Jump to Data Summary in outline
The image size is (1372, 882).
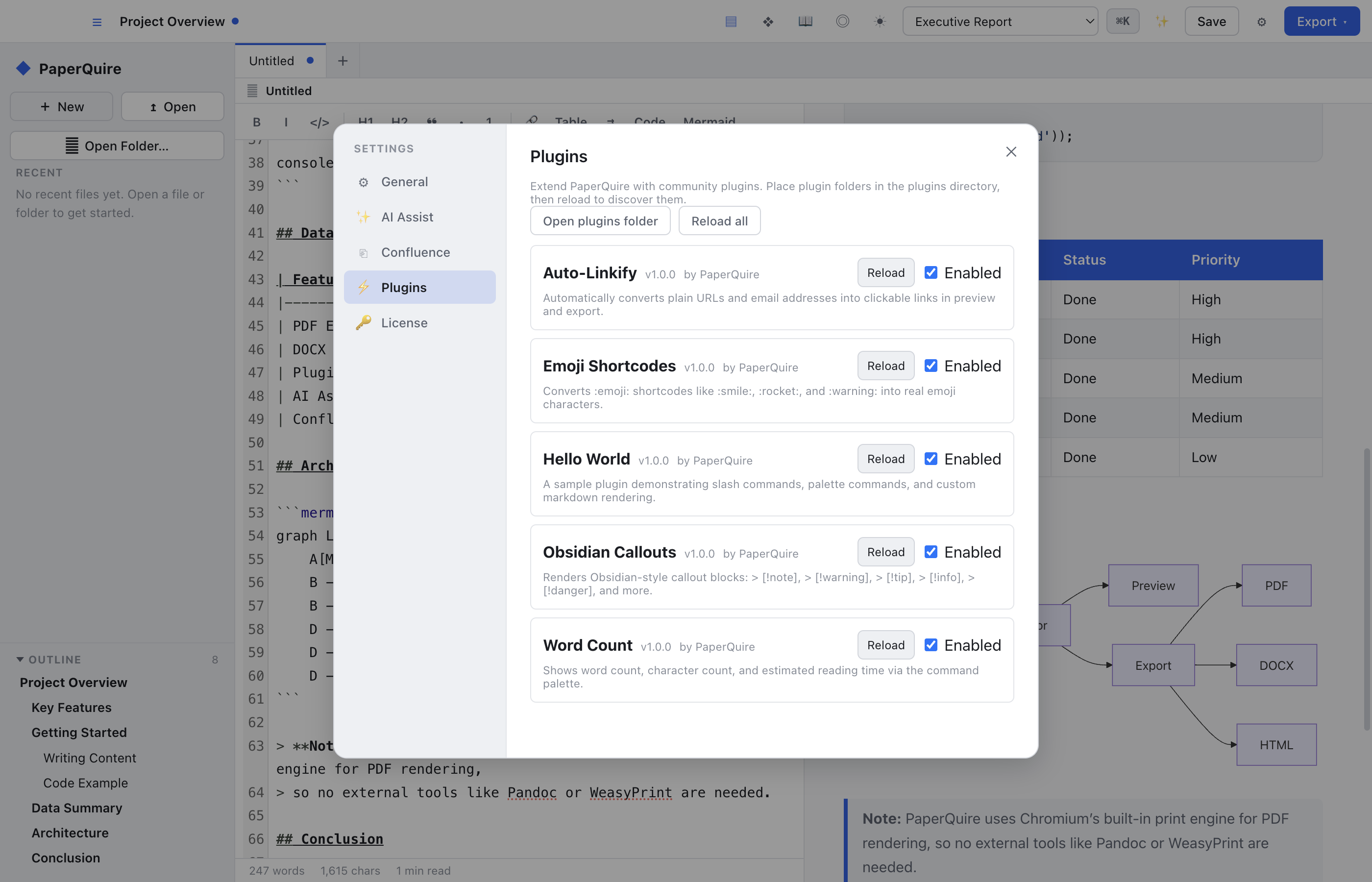click(x=77, y=808)
